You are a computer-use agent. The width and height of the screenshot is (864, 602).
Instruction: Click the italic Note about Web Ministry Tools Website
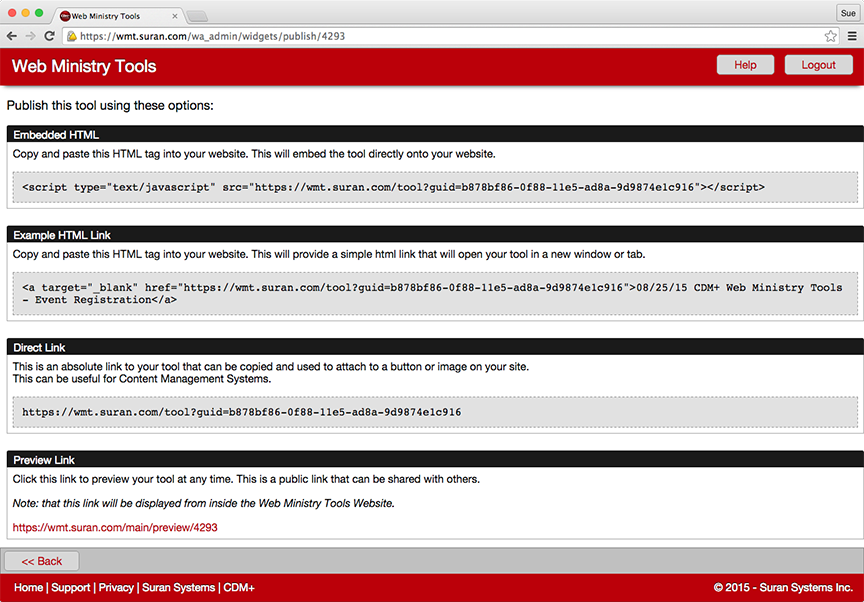[203, 503]
